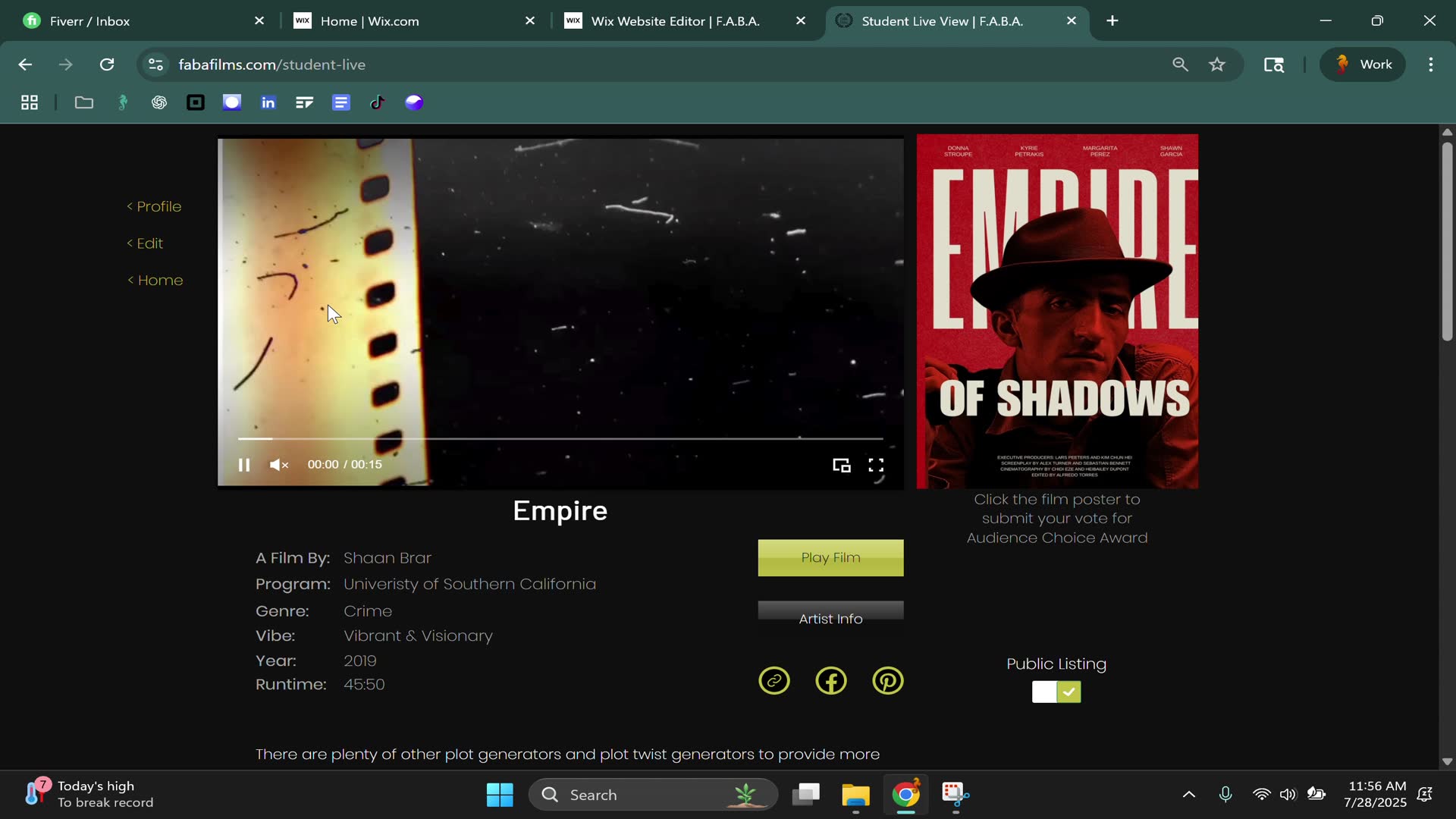
Task: Click the Play Film button
Action: pos(830,557)
